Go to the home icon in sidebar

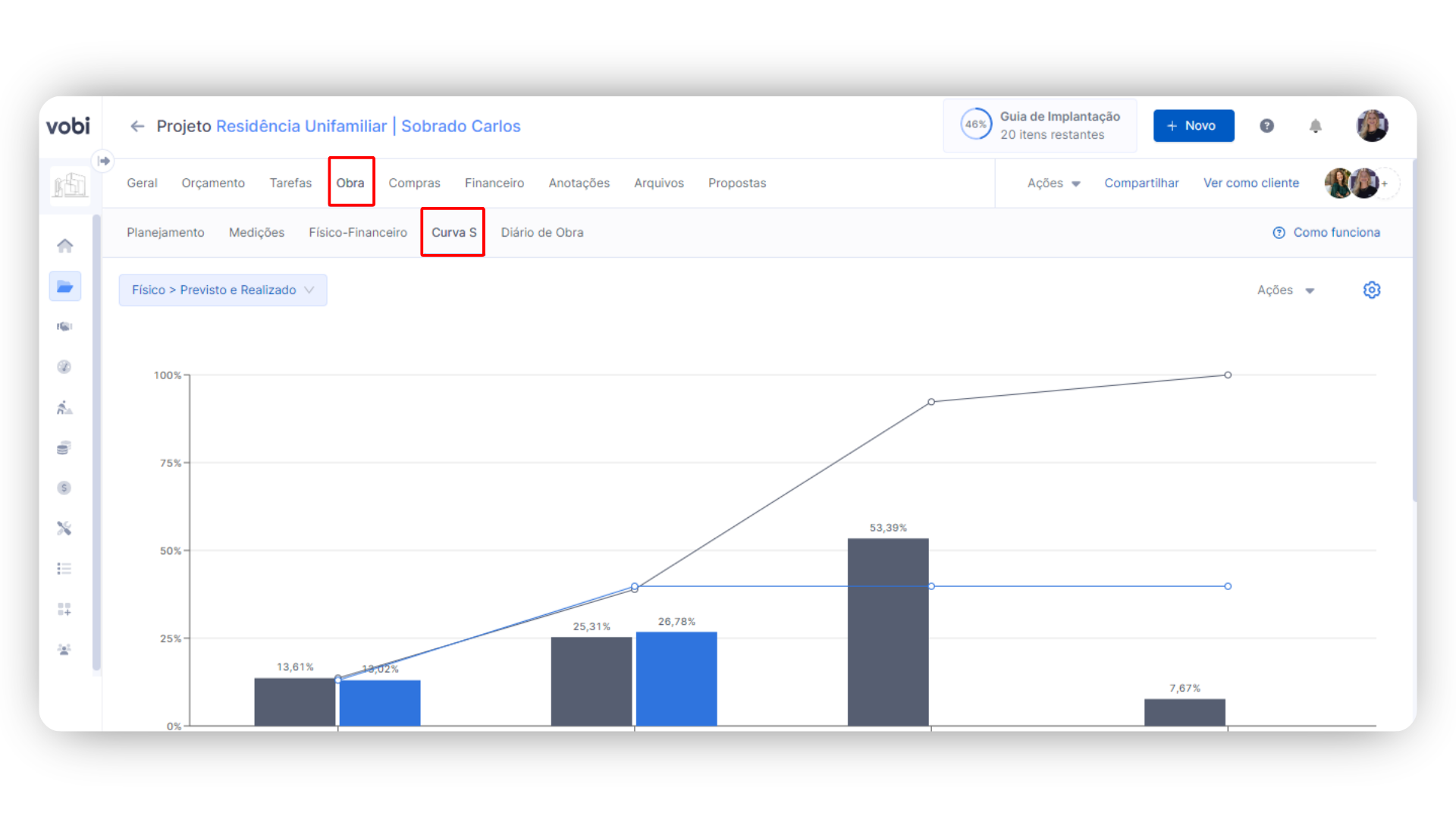(64, 246)
